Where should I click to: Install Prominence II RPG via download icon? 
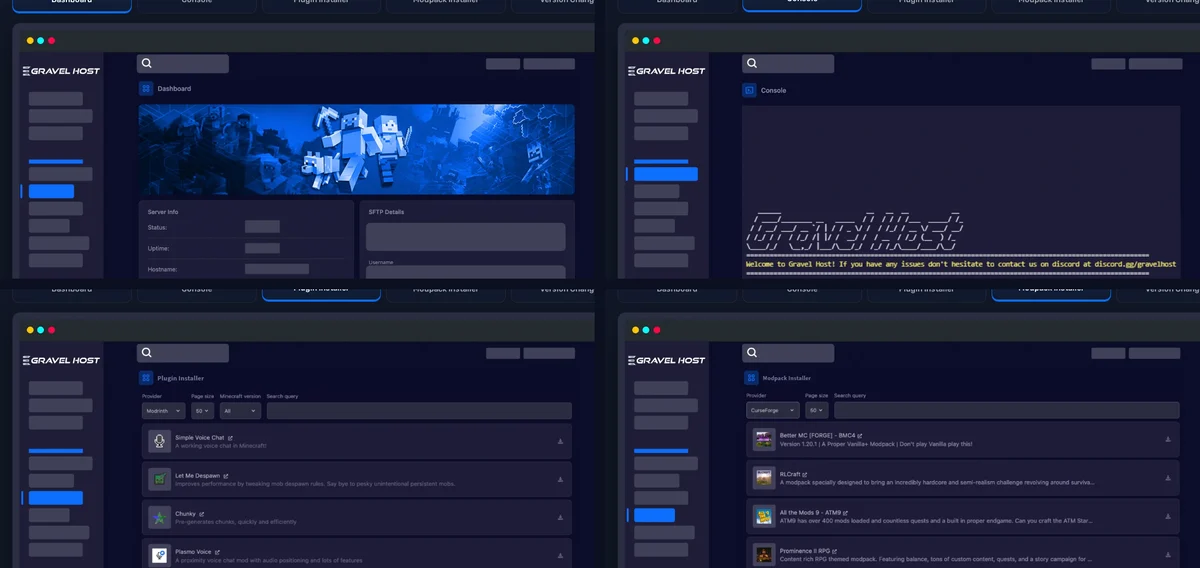click(1168, 553)
